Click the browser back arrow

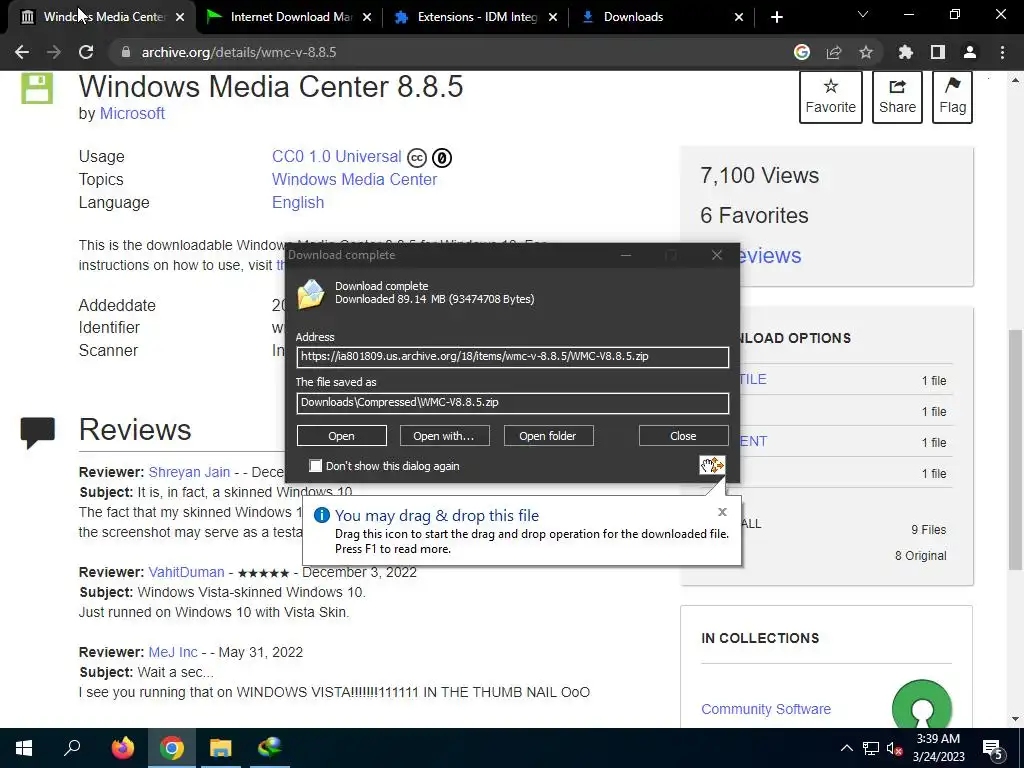click(22, 52)
